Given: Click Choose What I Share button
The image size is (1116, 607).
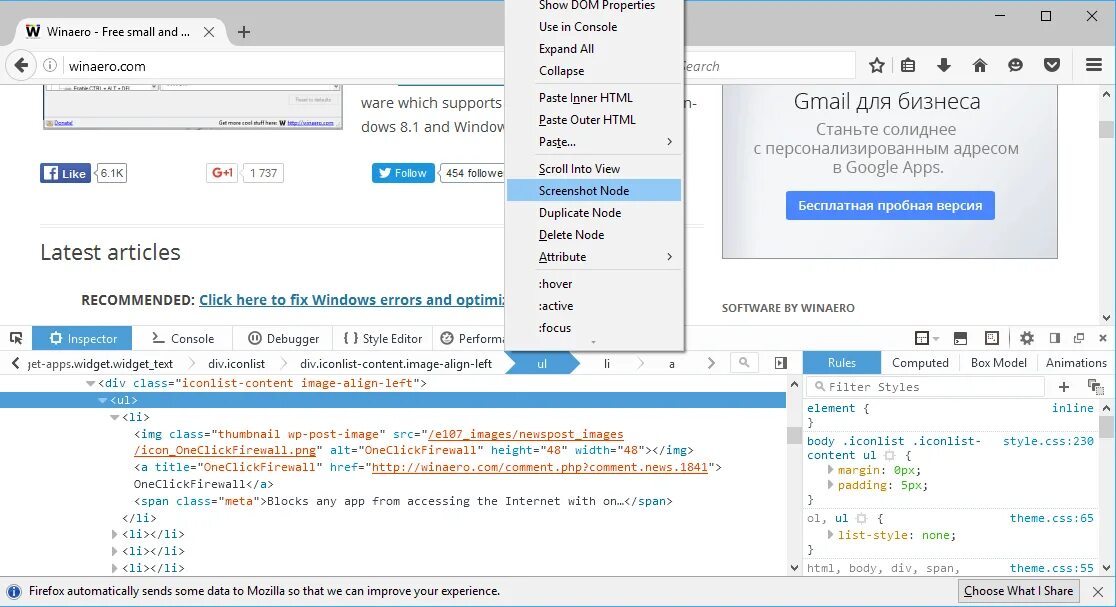Looking at the screenshot, I should pyautogui.click(x=1018, y=591).
